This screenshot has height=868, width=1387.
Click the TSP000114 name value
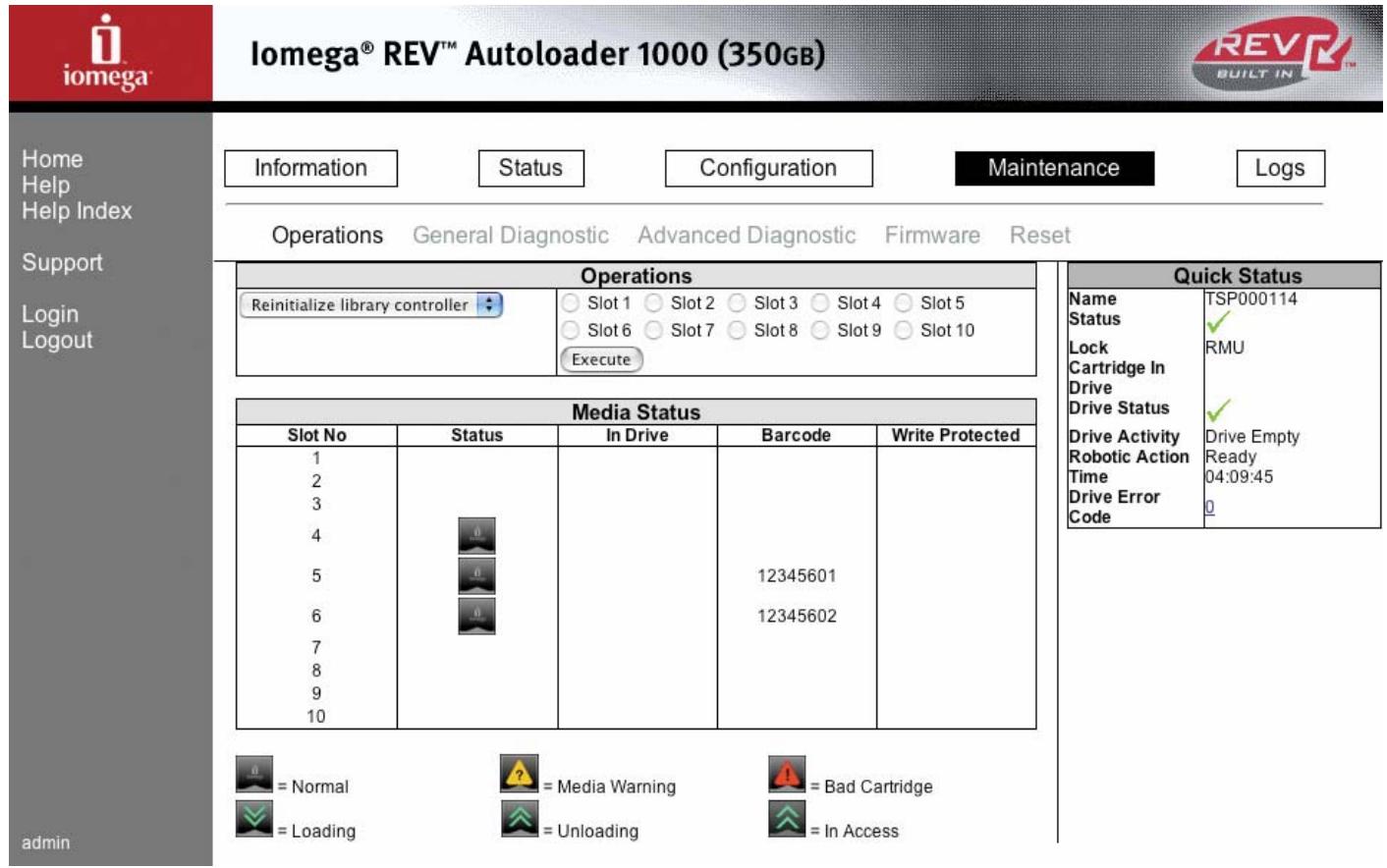[x=1251, y=298]
